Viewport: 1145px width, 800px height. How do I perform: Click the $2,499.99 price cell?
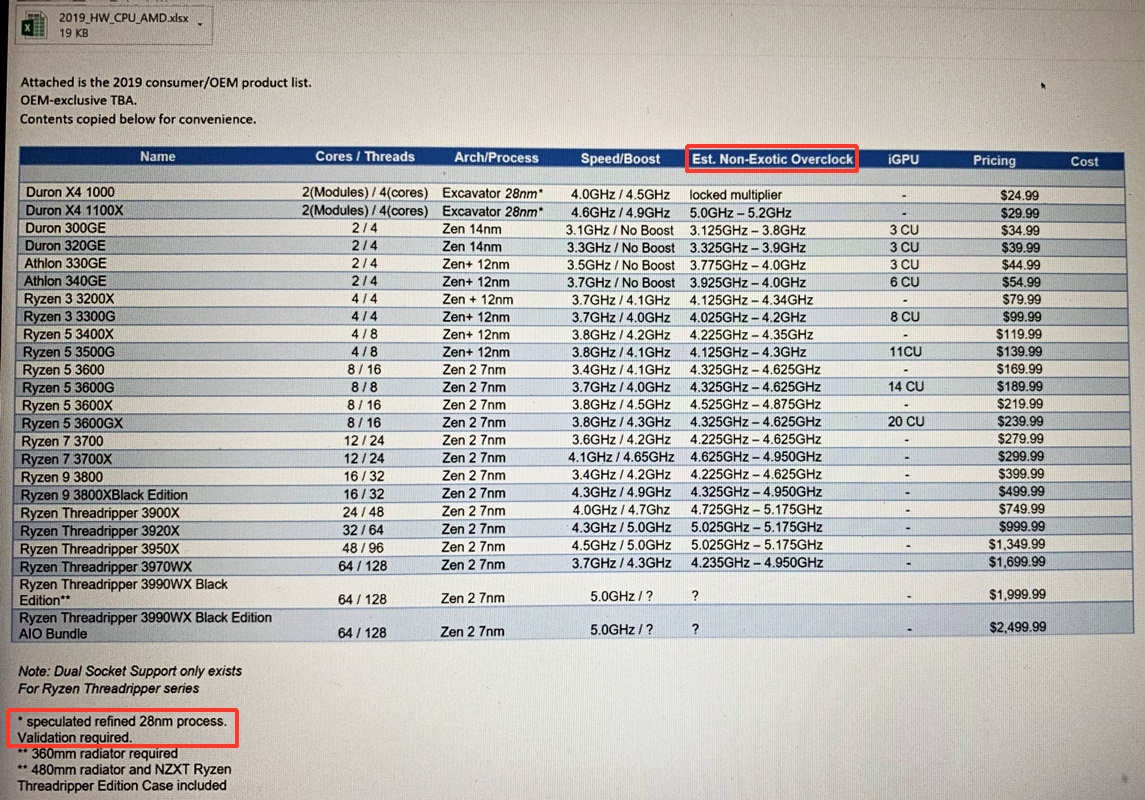click(x=1017, y=627)
